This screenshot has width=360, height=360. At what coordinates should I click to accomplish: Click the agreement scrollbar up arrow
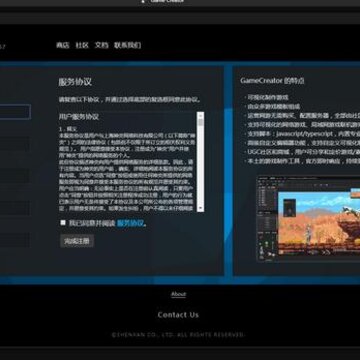pos(200,115)
